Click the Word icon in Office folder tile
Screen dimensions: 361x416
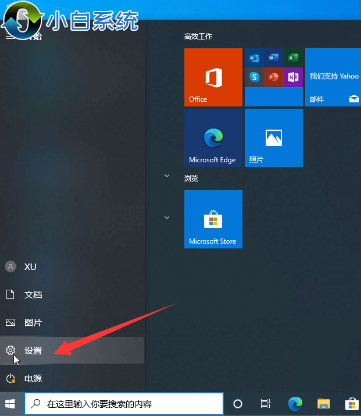tap(274, 58)
